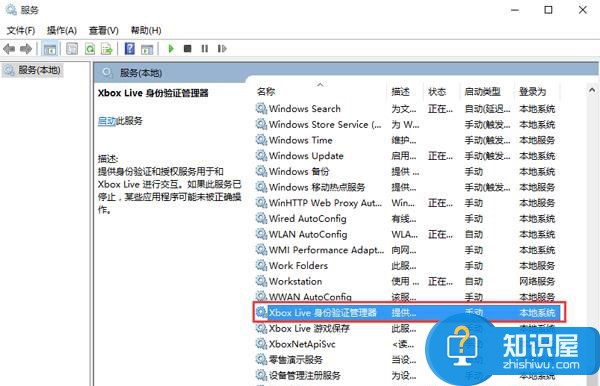Select the Xbox Live 游戏保存 row
Screen dimensions: 600x386
coord(407,328)
